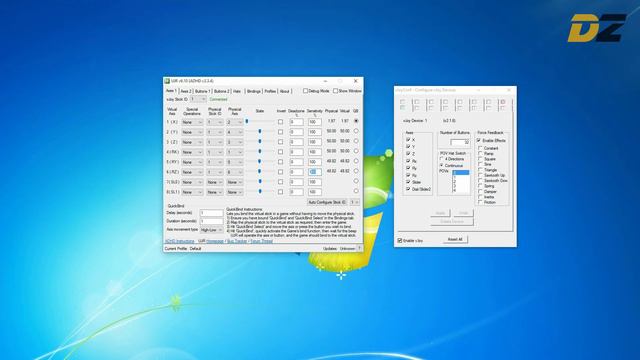Open the vJoy Stick ID dropdown
The height and width of the screenshot is (360, 640).
pyautogui.click(x=198, y=99)
